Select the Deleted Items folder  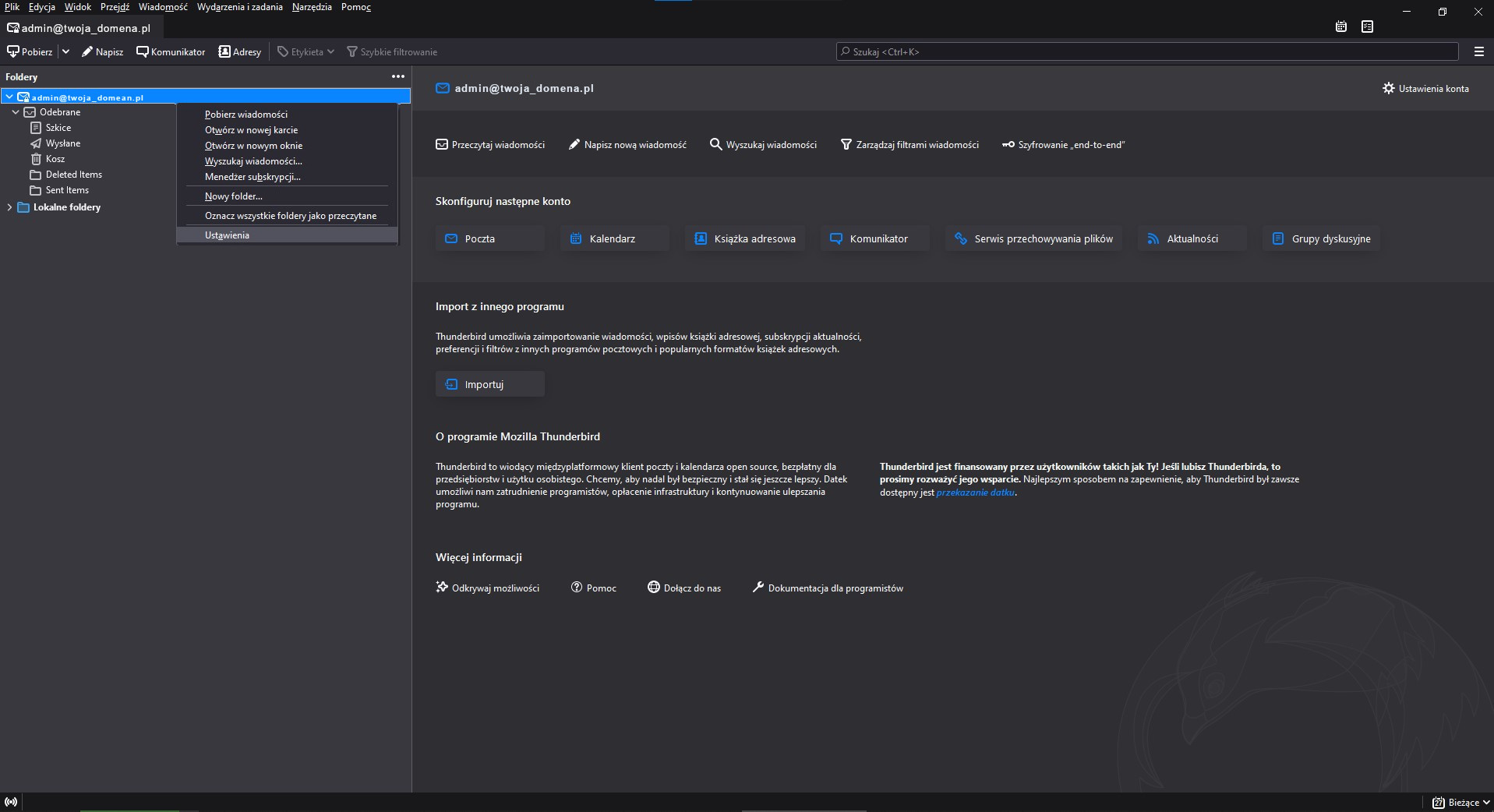click(74, 175)
